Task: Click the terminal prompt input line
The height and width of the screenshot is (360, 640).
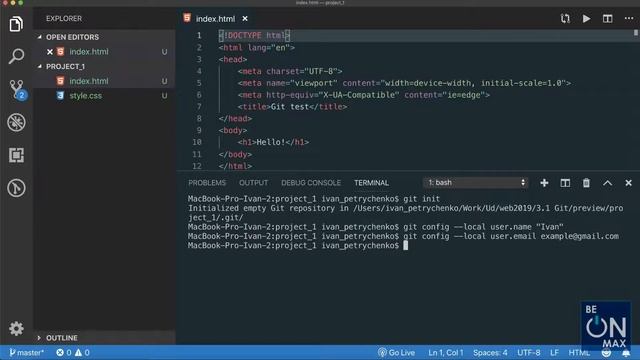Action: (x=298, y=246)
